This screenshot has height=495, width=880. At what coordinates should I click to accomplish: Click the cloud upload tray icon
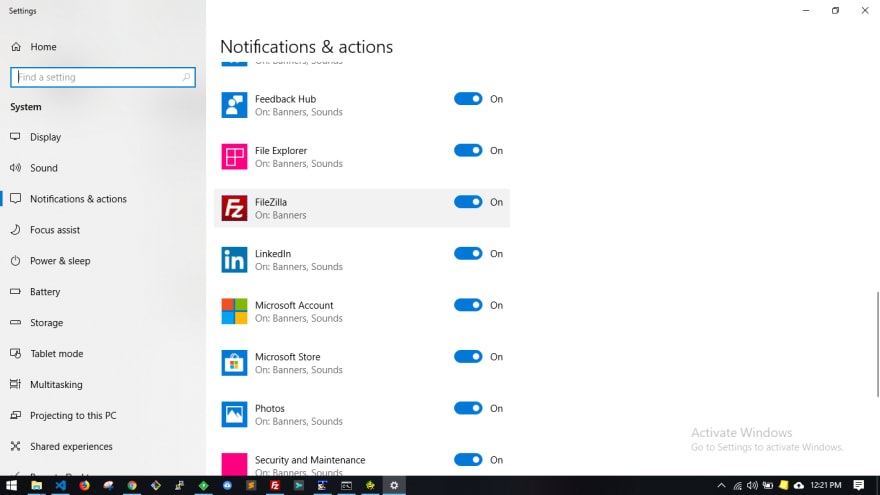(x=799, y=485)
